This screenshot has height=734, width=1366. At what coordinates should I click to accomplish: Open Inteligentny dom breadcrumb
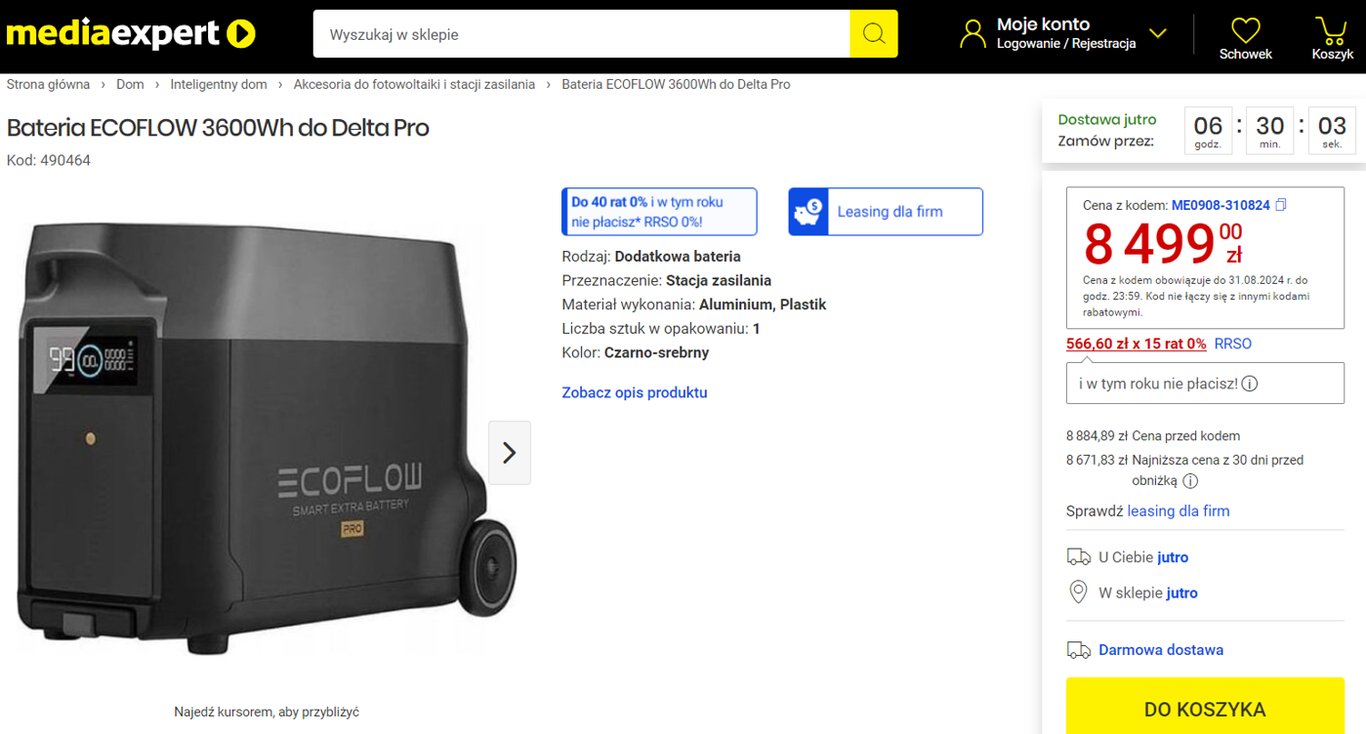click(218, 85)
